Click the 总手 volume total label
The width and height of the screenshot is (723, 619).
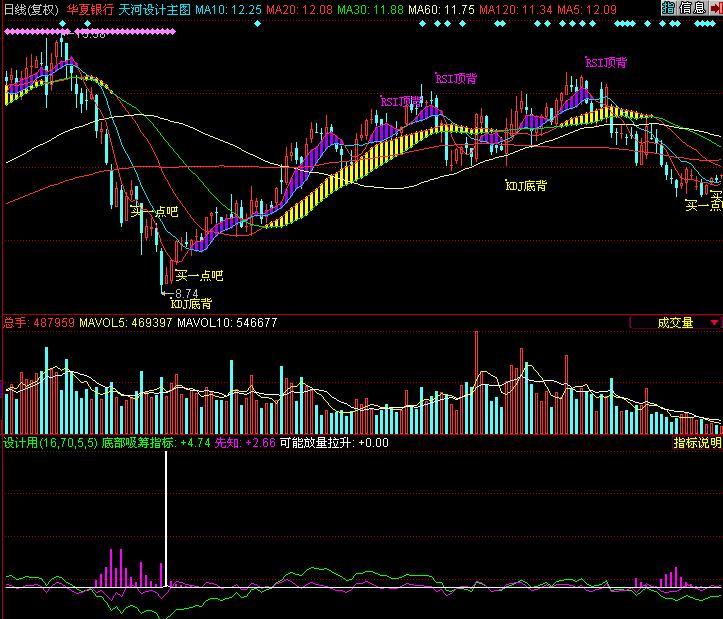click(x=15, y=323)
